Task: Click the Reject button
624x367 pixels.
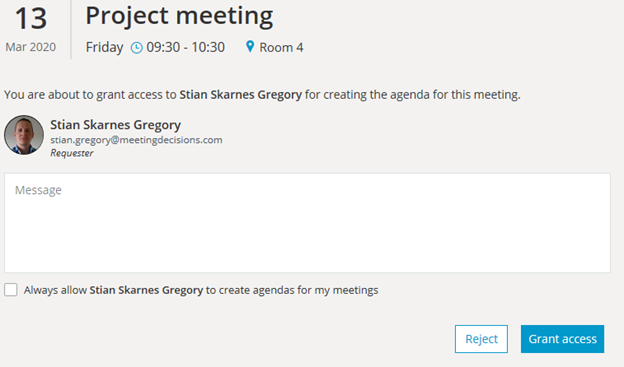Action: pyautogui.click(x=481, y=339)
